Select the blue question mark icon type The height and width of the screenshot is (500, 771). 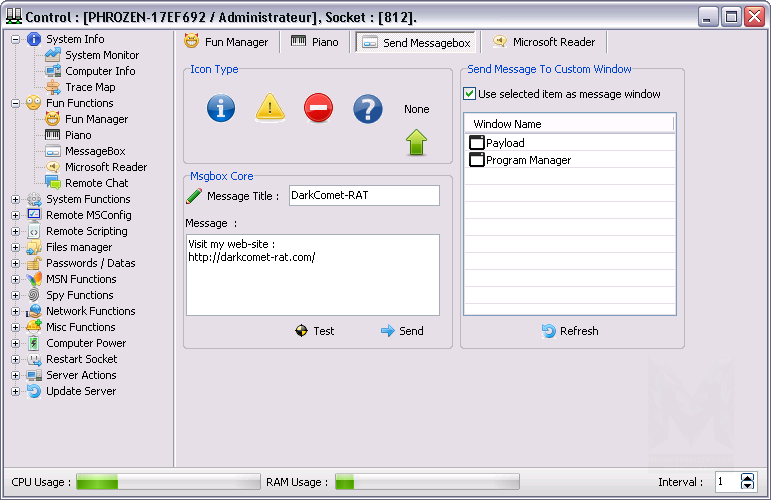point(368,108)
